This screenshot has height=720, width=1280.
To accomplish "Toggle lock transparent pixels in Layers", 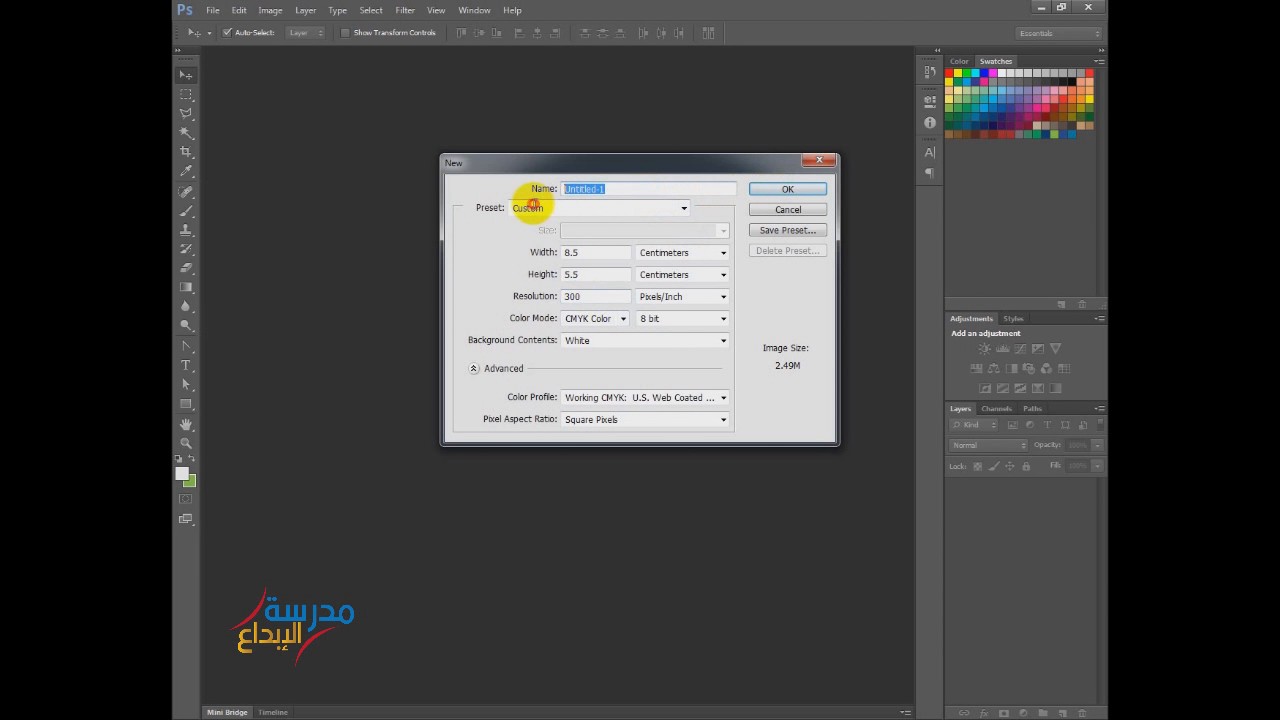I will (978, 466).
